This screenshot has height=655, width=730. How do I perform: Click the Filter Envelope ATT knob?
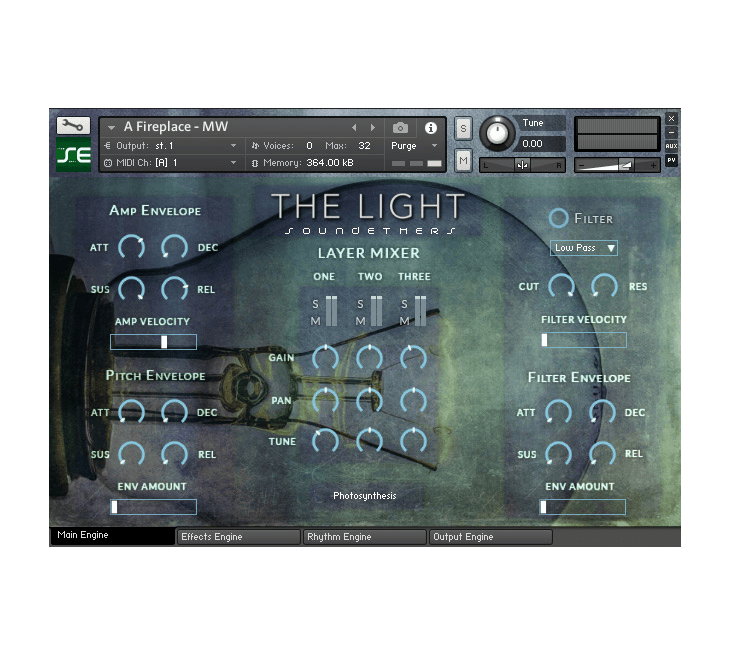(558, 412)
